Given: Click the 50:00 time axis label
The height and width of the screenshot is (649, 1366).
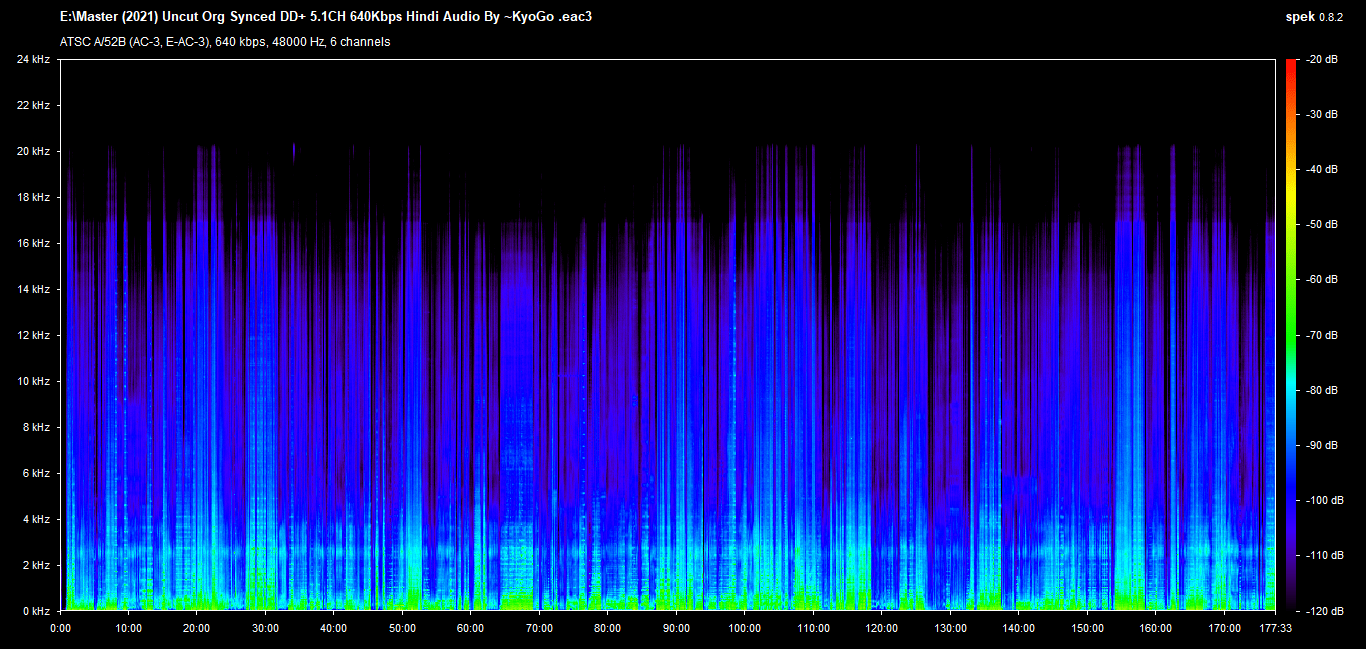Looking at the screenshot, I should pos(403,629).
